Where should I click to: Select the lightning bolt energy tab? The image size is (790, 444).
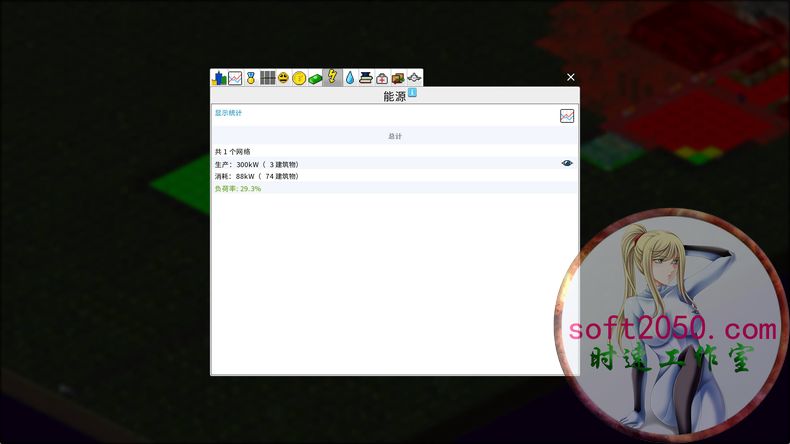[x=333, y=78]
